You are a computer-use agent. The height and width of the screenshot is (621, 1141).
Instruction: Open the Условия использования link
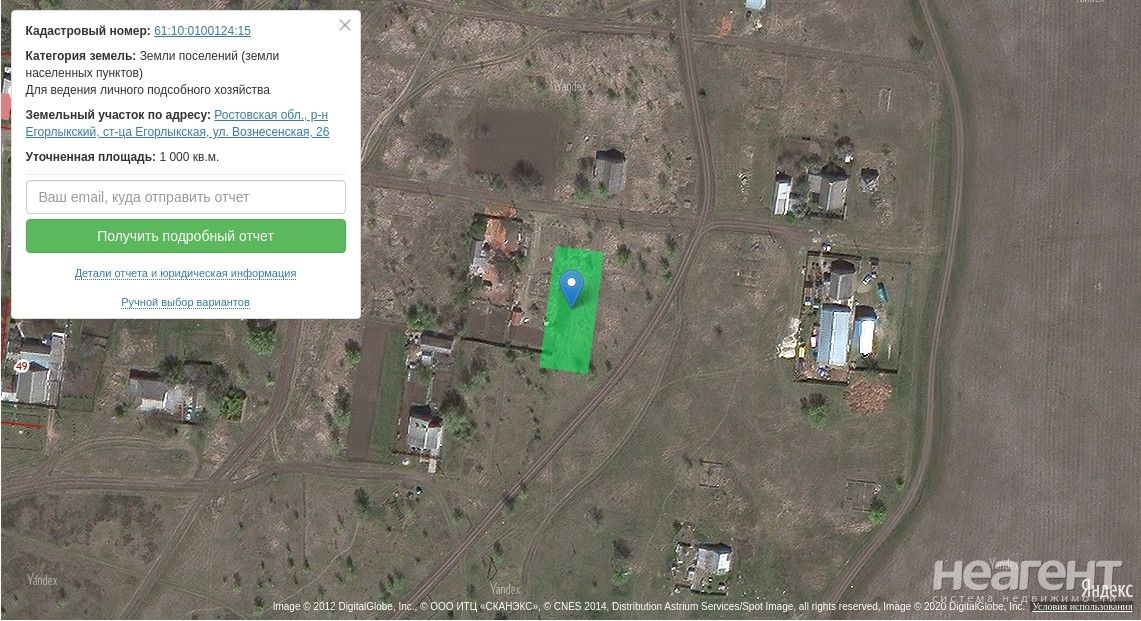coord(1083,607)
